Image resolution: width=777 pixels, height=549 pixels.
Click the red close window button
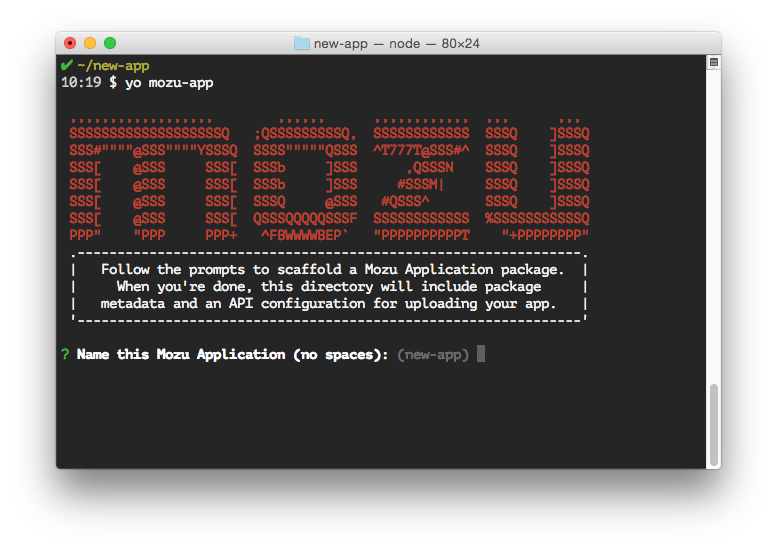pos(70,43)
